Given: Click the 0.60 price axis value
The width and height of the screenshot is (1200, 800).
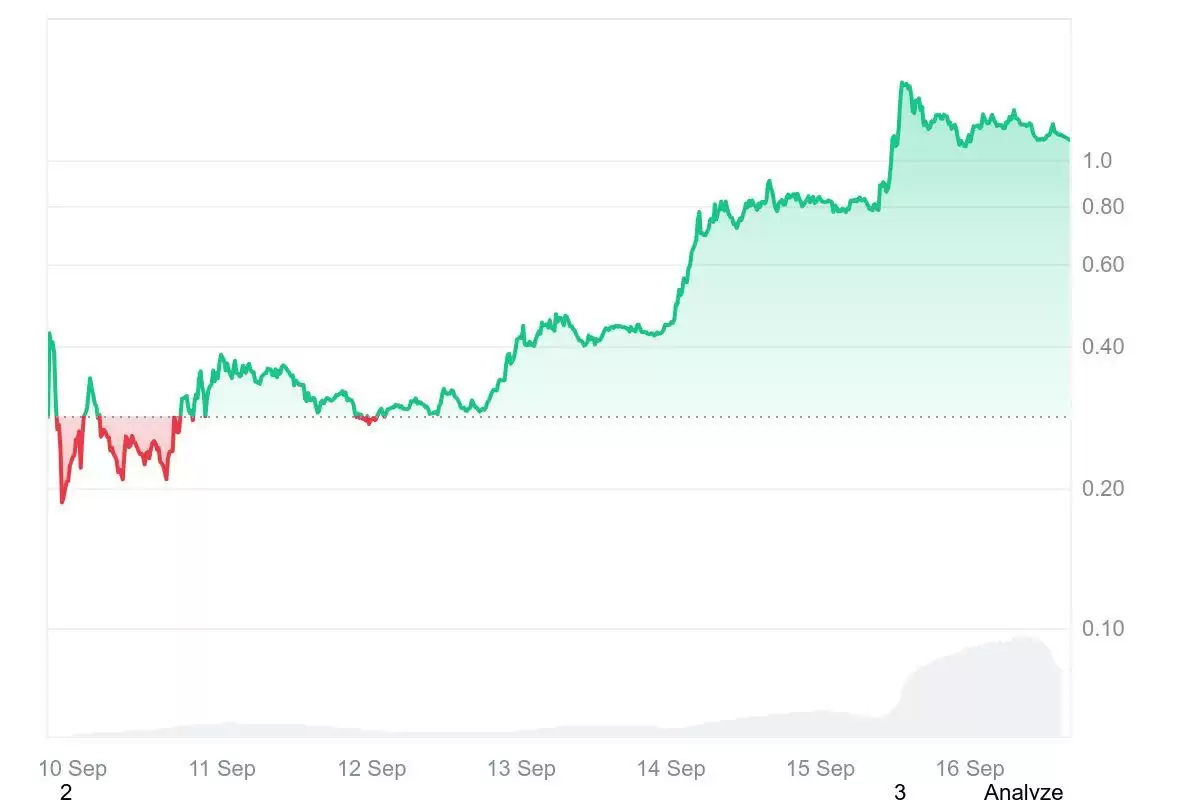Looking at the screenshot, I should pos(1103,265).
